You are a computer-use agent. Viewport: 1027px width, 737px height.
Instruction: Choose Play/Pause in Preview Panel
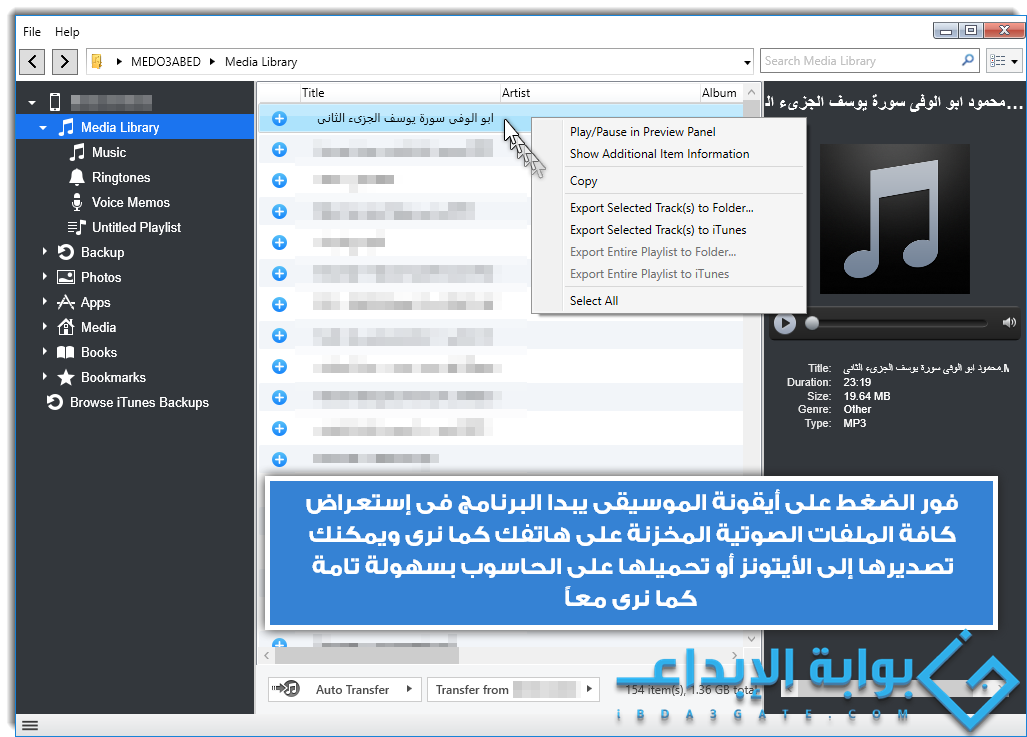[668, 132]
